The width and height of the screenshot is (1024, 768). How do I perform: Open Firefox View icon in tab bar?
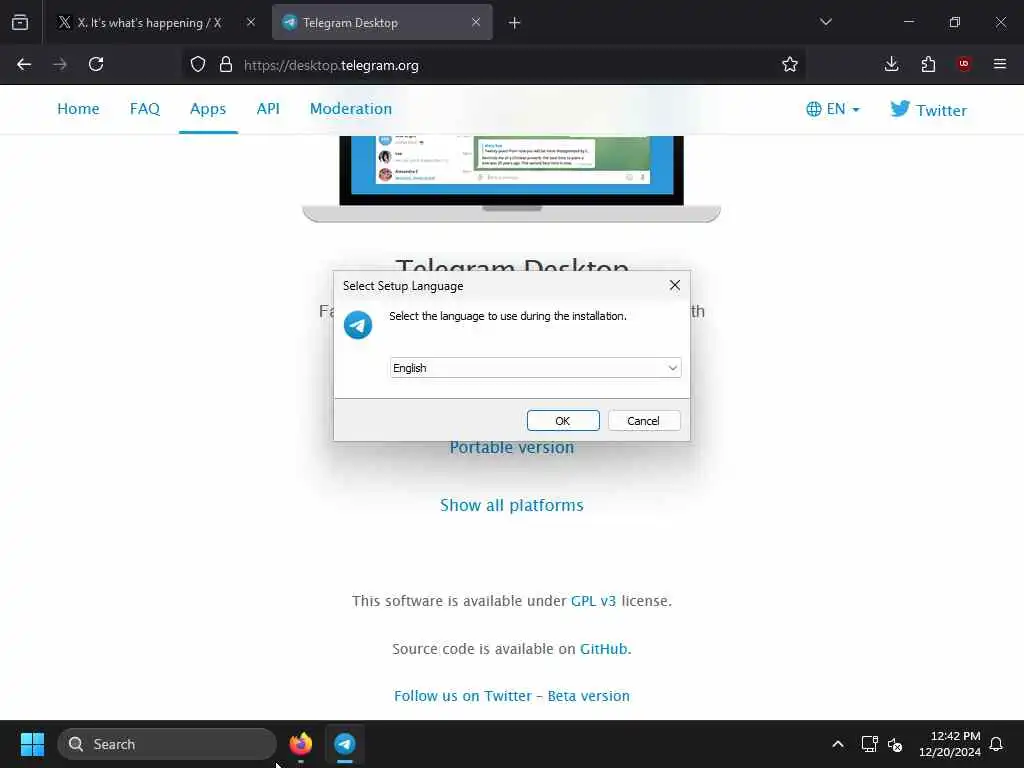coord(20,23)
